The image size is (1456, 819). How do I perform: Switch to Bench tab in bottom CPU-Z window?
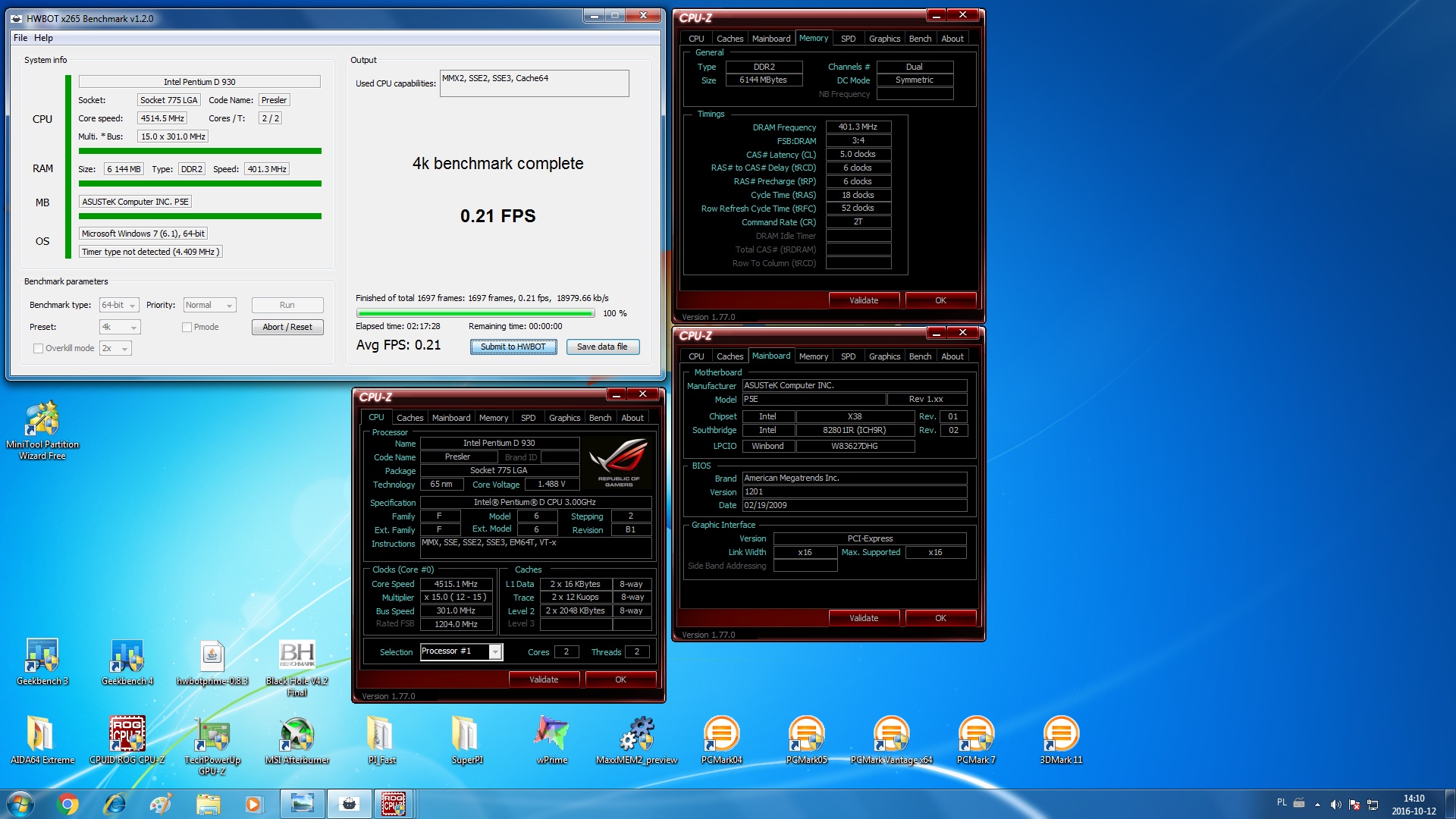click(x=600, y=418)
